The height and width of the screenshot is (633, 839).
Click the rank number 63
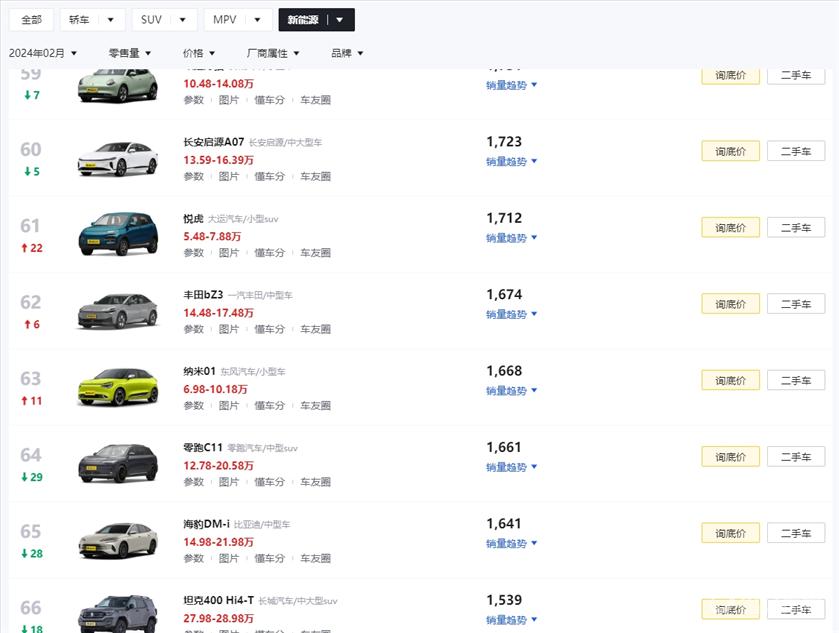coord(30,378)
